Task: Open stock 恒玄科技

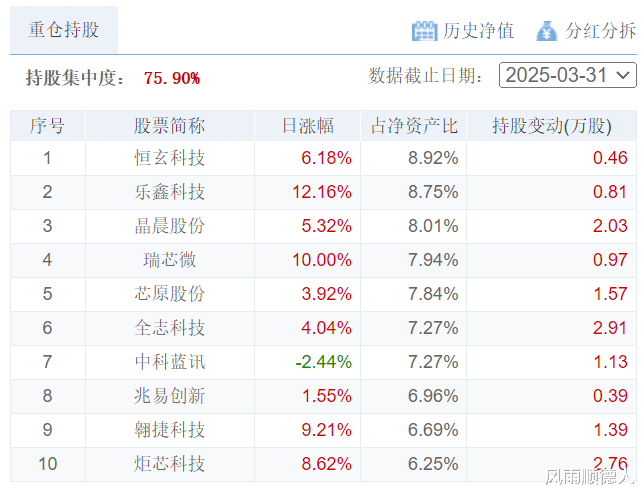Action: coord(170,158)
